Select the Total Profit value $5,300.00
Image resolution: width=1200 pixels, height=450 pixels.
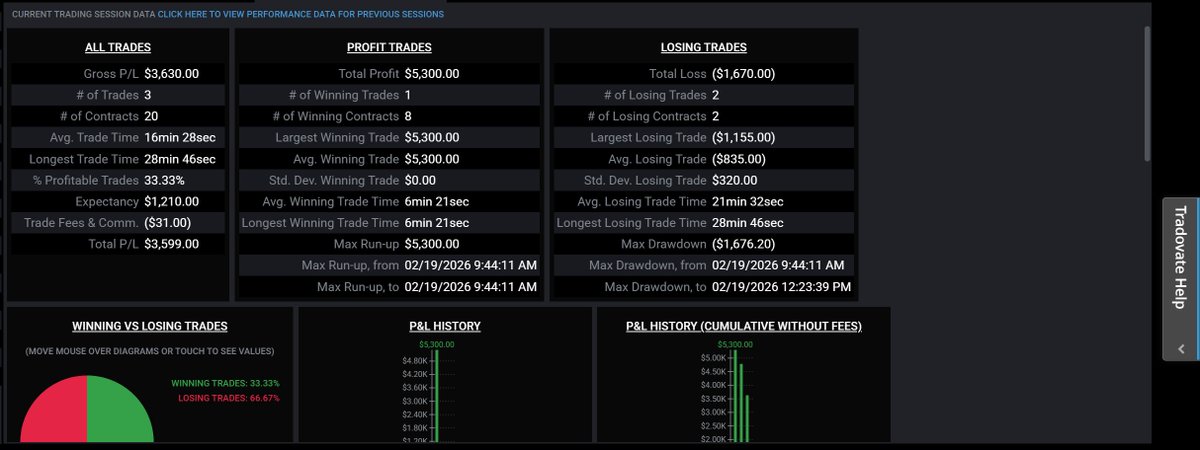pyautogui.click(x=432, y=74)
